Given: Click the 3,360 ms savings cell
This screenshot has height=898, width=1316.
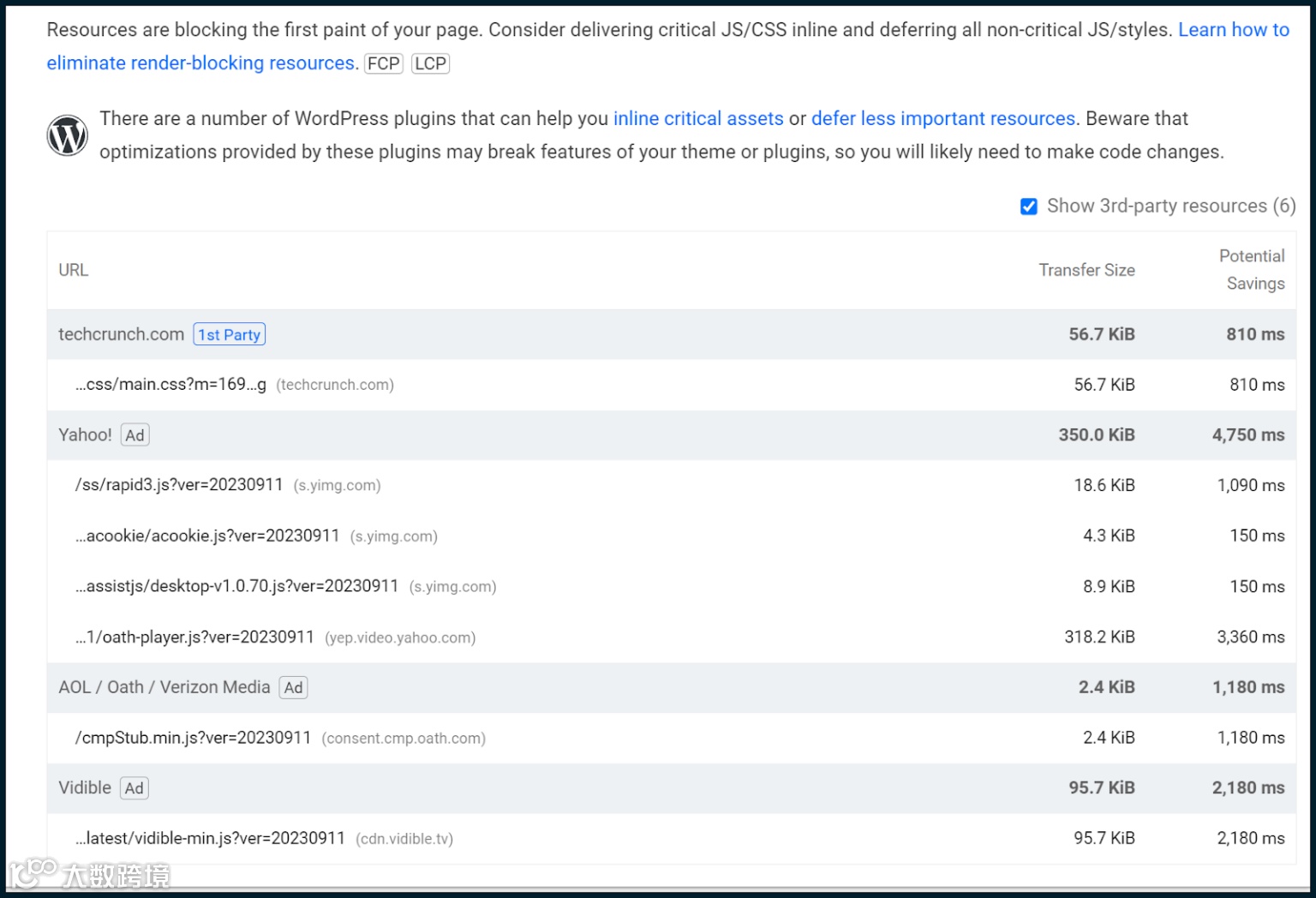Looking at the screenshot, I should click(1251, 637).
